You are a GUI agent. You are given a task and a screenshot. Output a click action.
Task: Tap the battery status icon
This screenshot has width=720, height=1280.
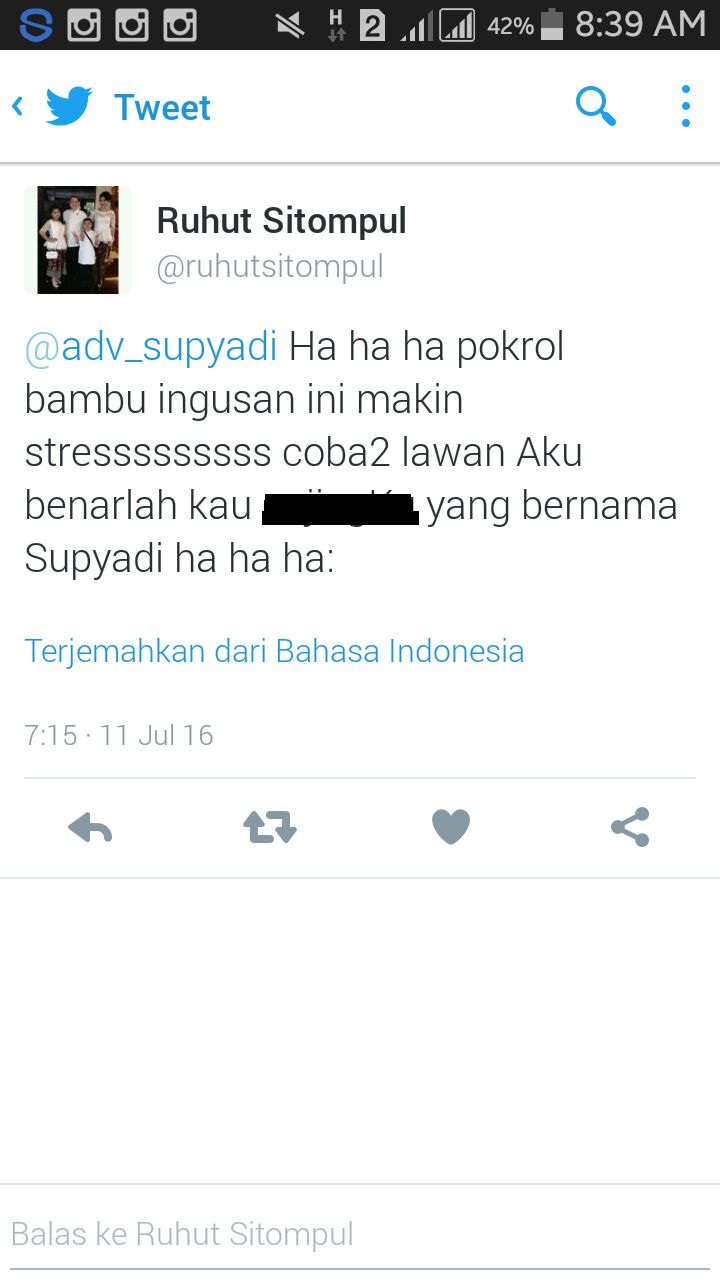[552, 24]
